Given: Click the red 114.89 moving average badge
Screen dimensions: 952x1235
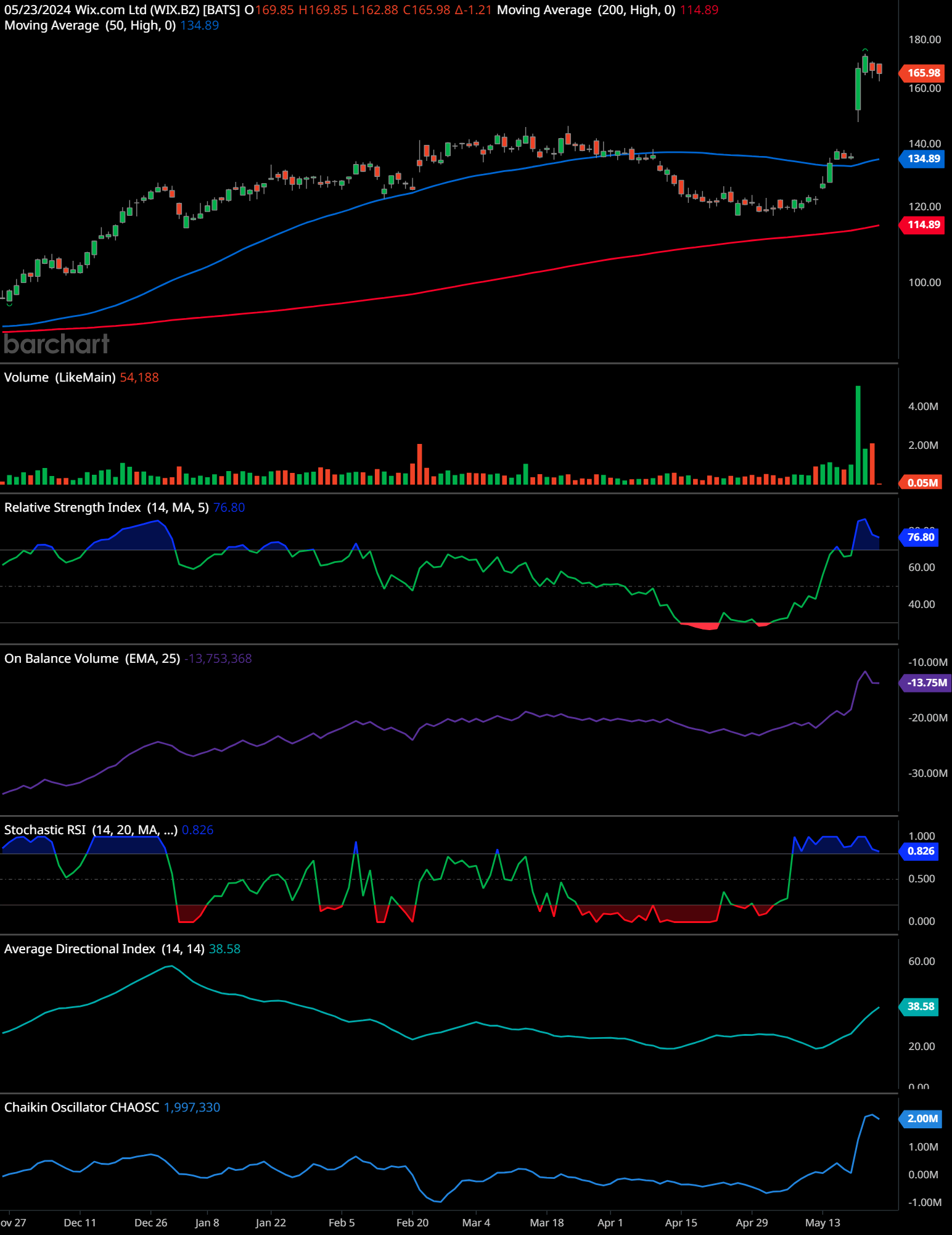Looking at the screenshot, I should point(923,224).
